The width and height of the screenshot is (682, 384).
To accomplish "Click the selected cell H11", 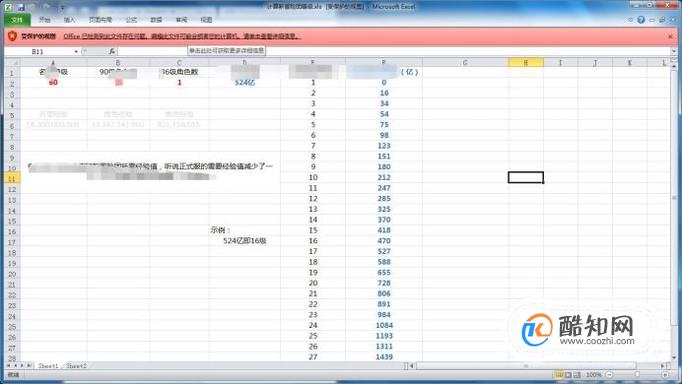I will [526, 177].
